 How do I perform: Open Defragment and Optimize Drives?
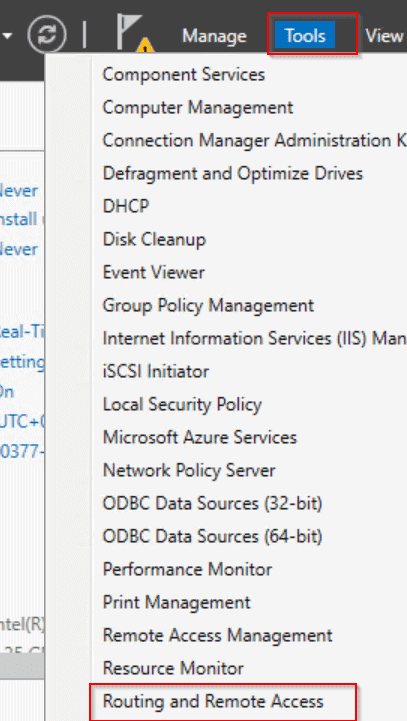point(233,173)
